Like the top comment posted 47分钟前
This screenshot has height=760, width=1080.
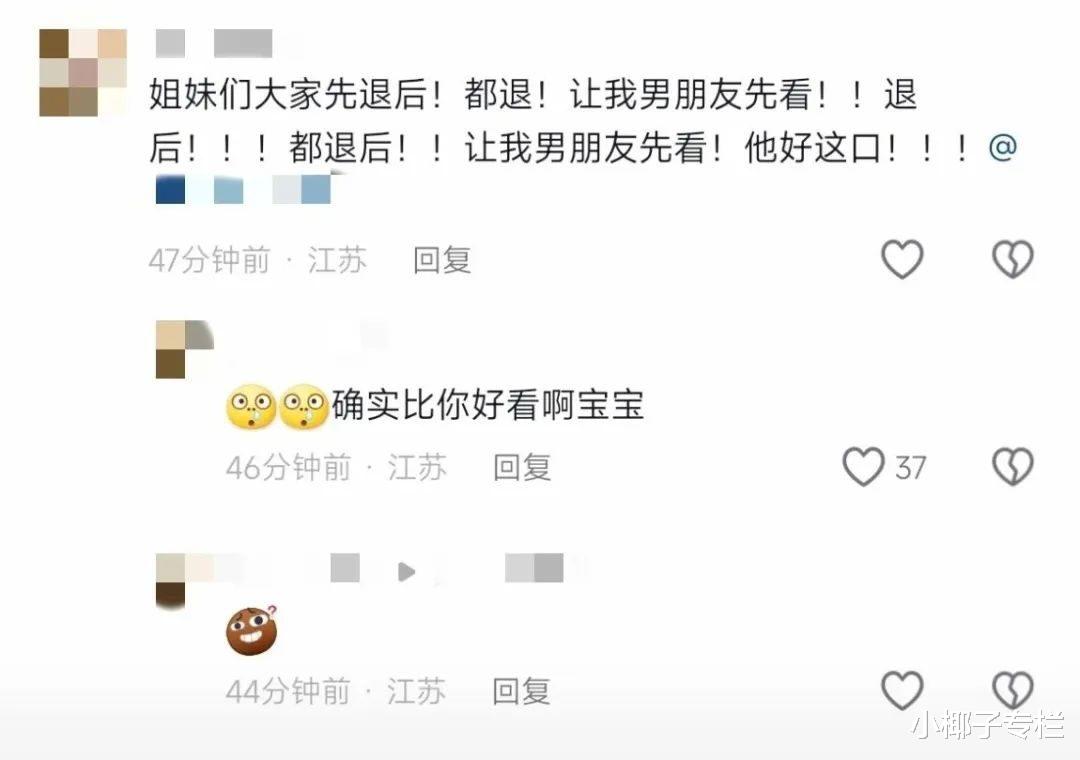pyautogui.click(x=902, y=259)
